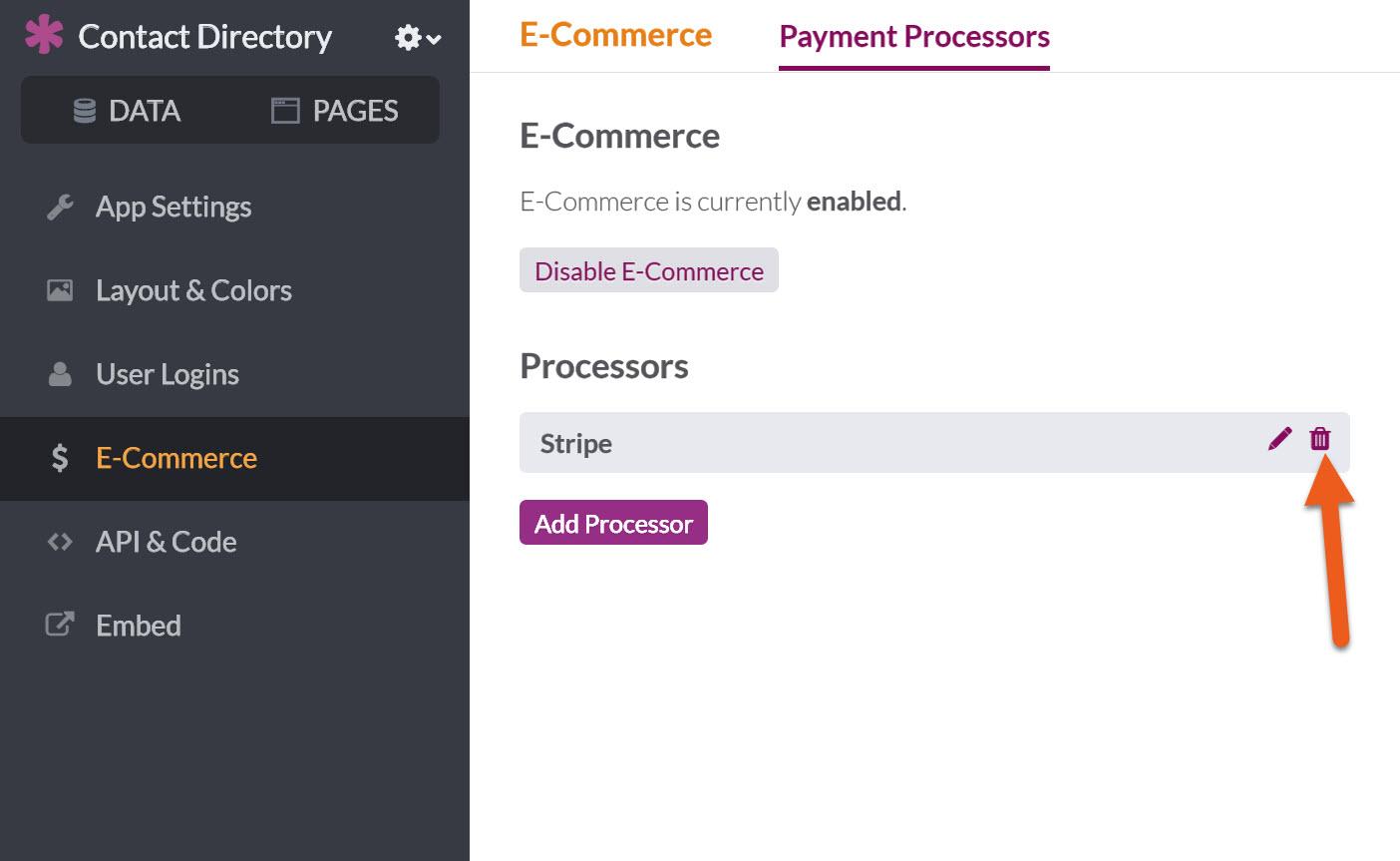Click the PAGES window icon

(285, 111)
